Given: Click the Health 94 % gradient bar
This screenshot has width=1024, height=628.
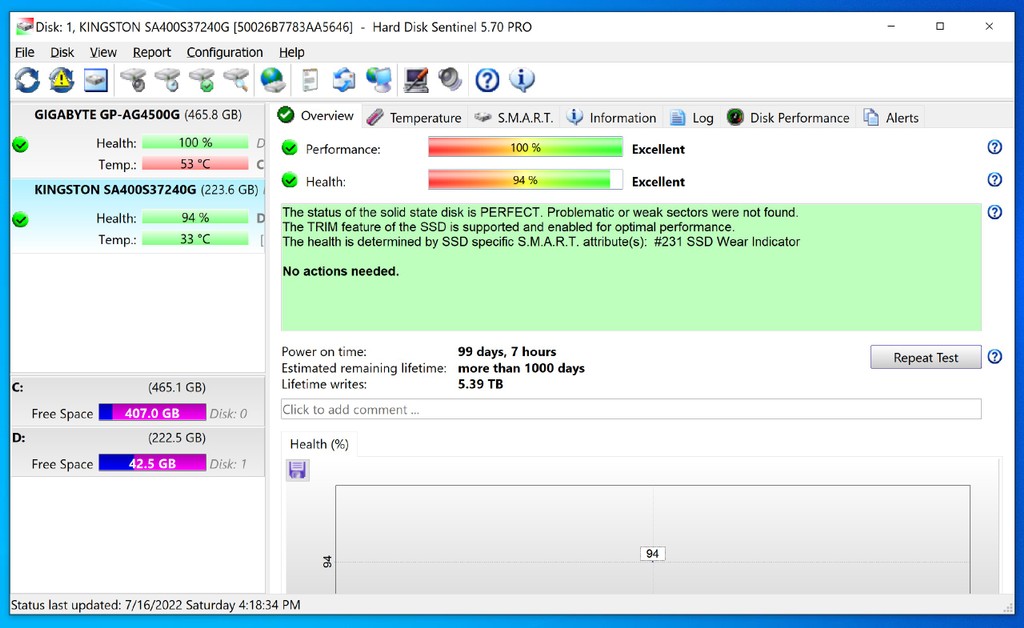Looking at the screenshot, I should coord(525,180).
